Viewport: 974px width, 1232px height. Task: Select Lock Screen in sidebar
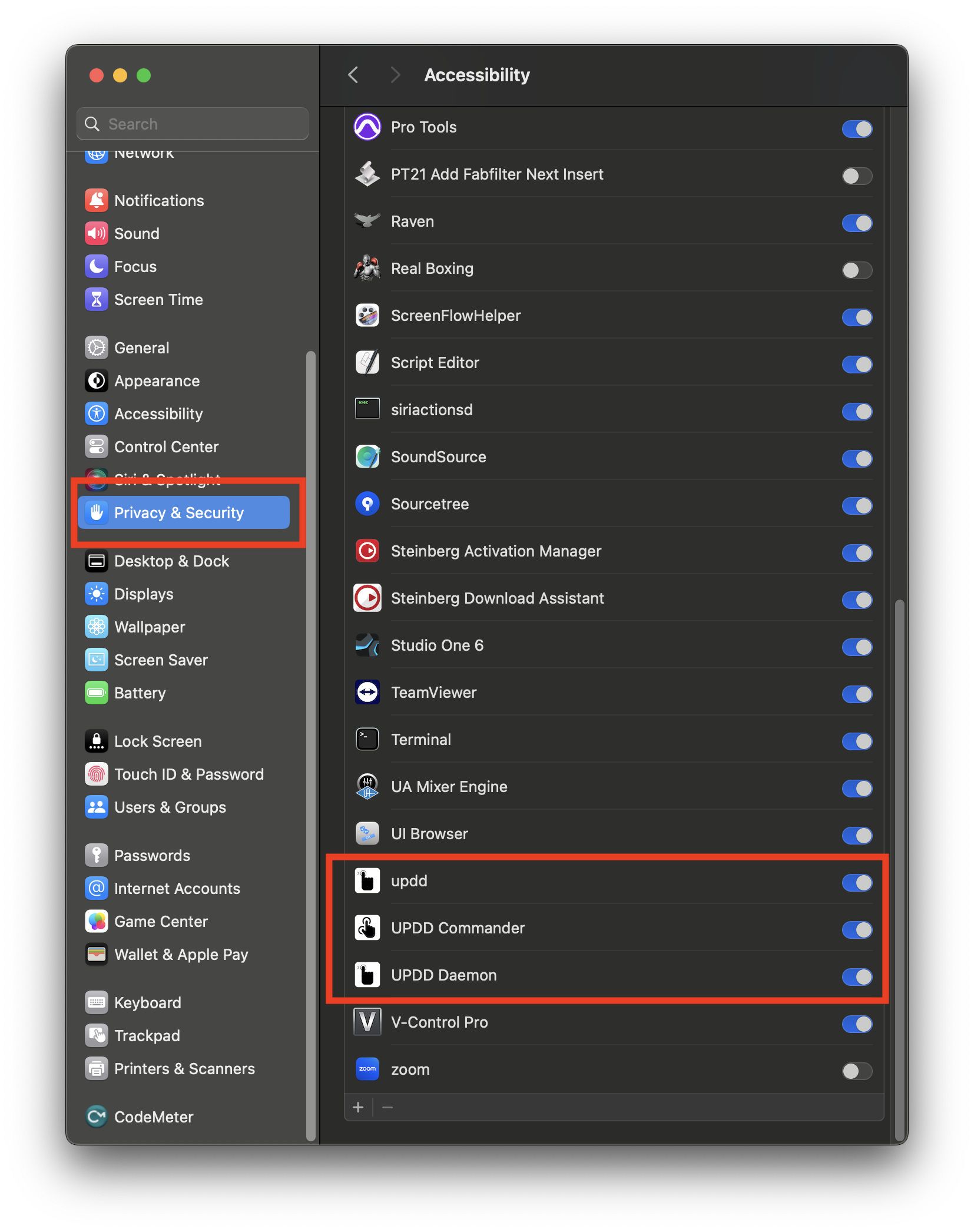click(184, 741)
